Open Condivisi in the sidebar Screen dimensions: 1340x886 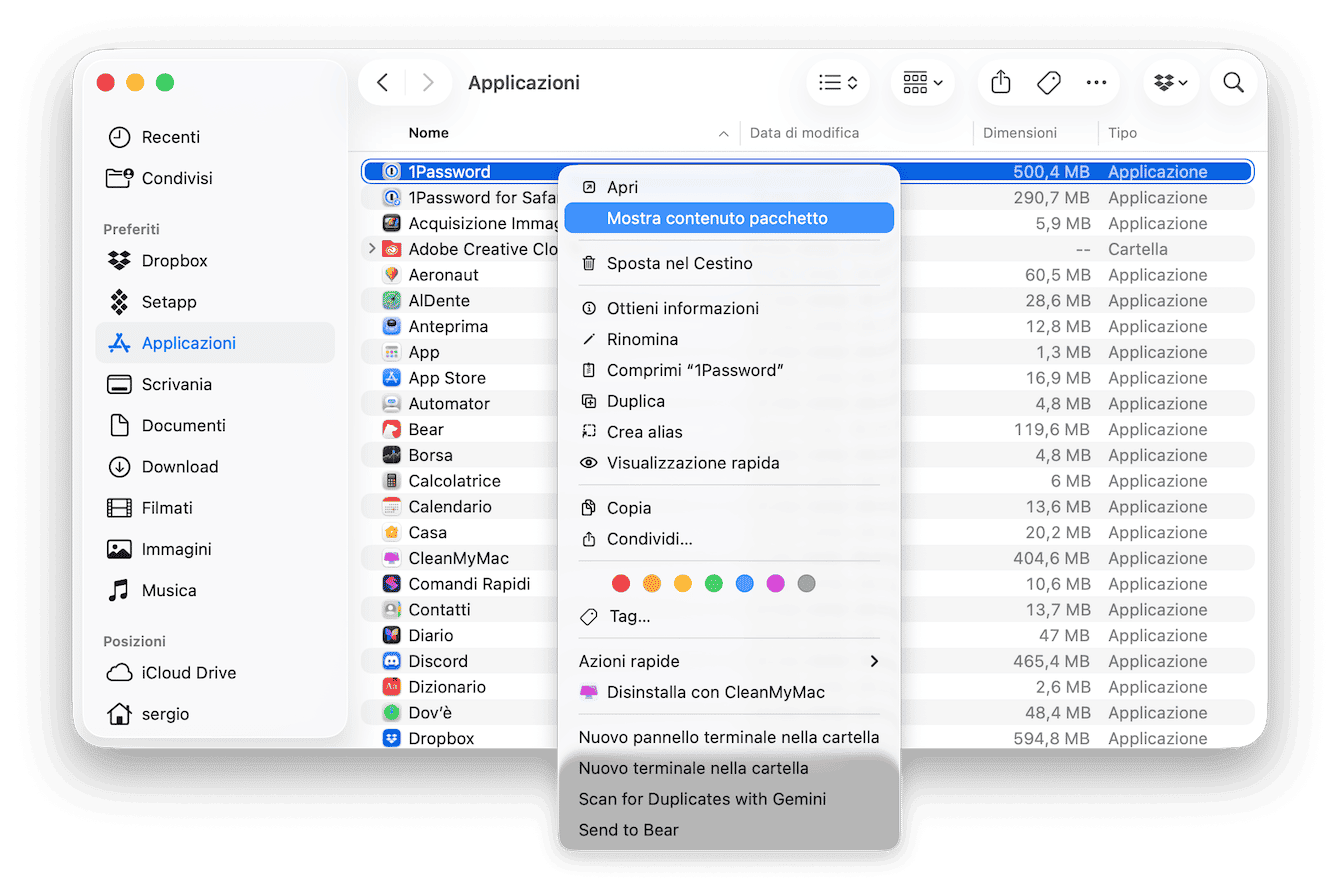pyautogui.click(x=215, y=178)
